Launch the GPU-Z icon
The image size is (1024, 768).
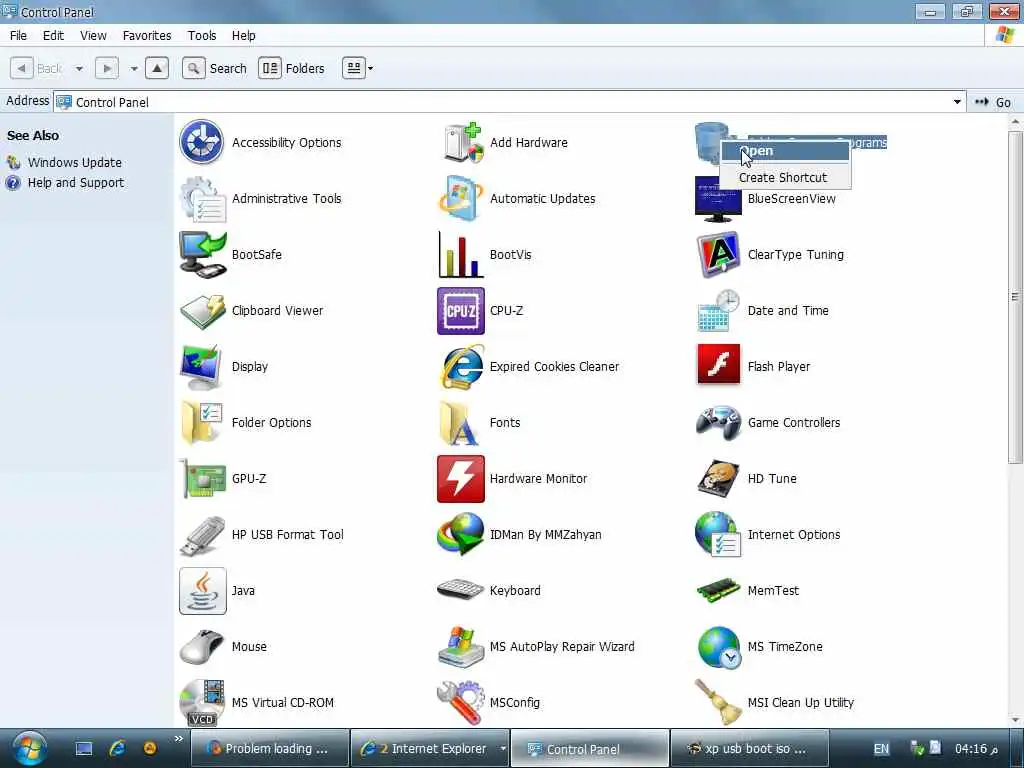click(202, 479)
